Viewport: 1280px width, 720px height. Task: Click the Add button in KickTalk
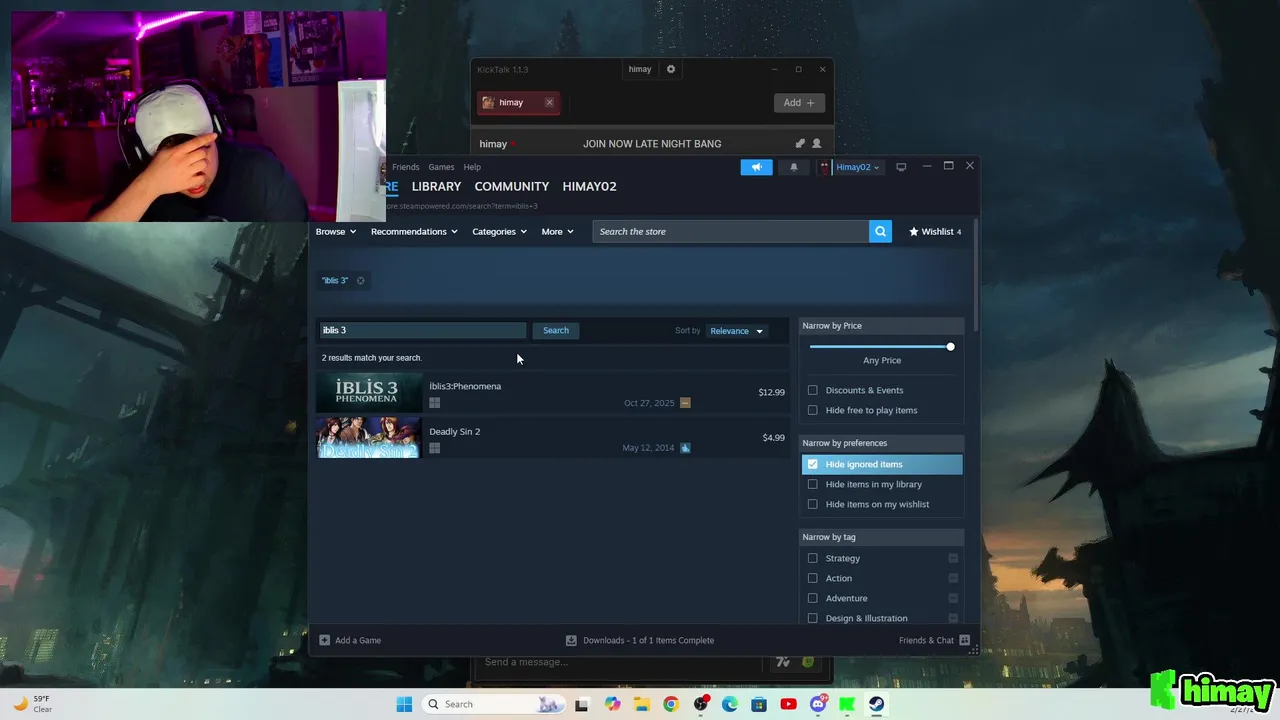pyautogui.click(x=799, y=102)
